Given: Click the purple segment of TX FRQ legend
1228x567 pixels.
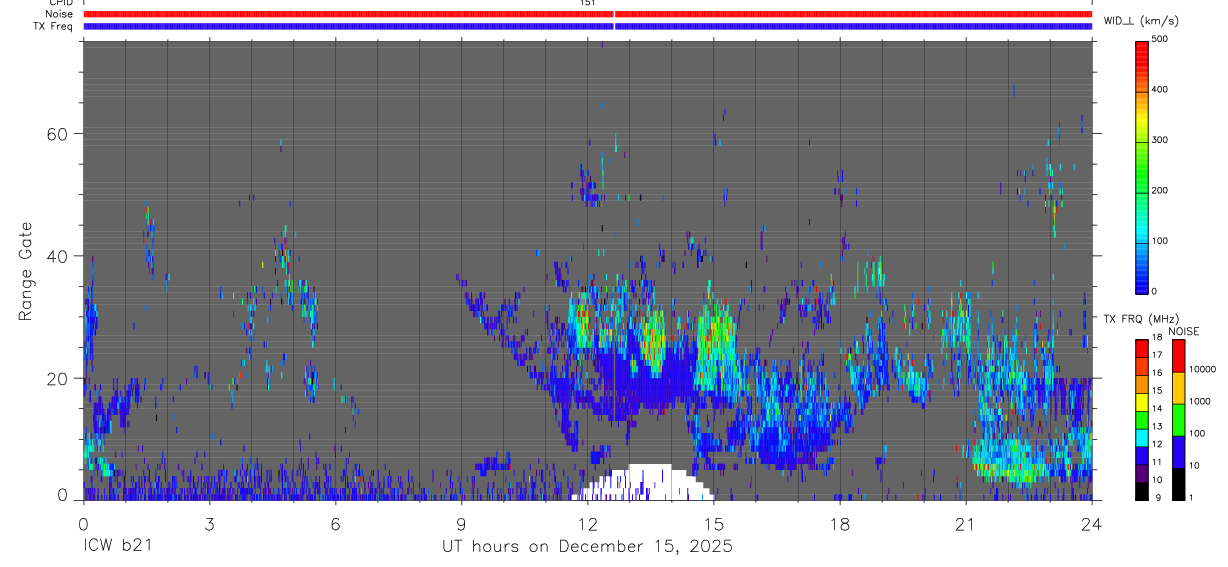Looking at the screenshot, I should click(x=1141, y=473).
